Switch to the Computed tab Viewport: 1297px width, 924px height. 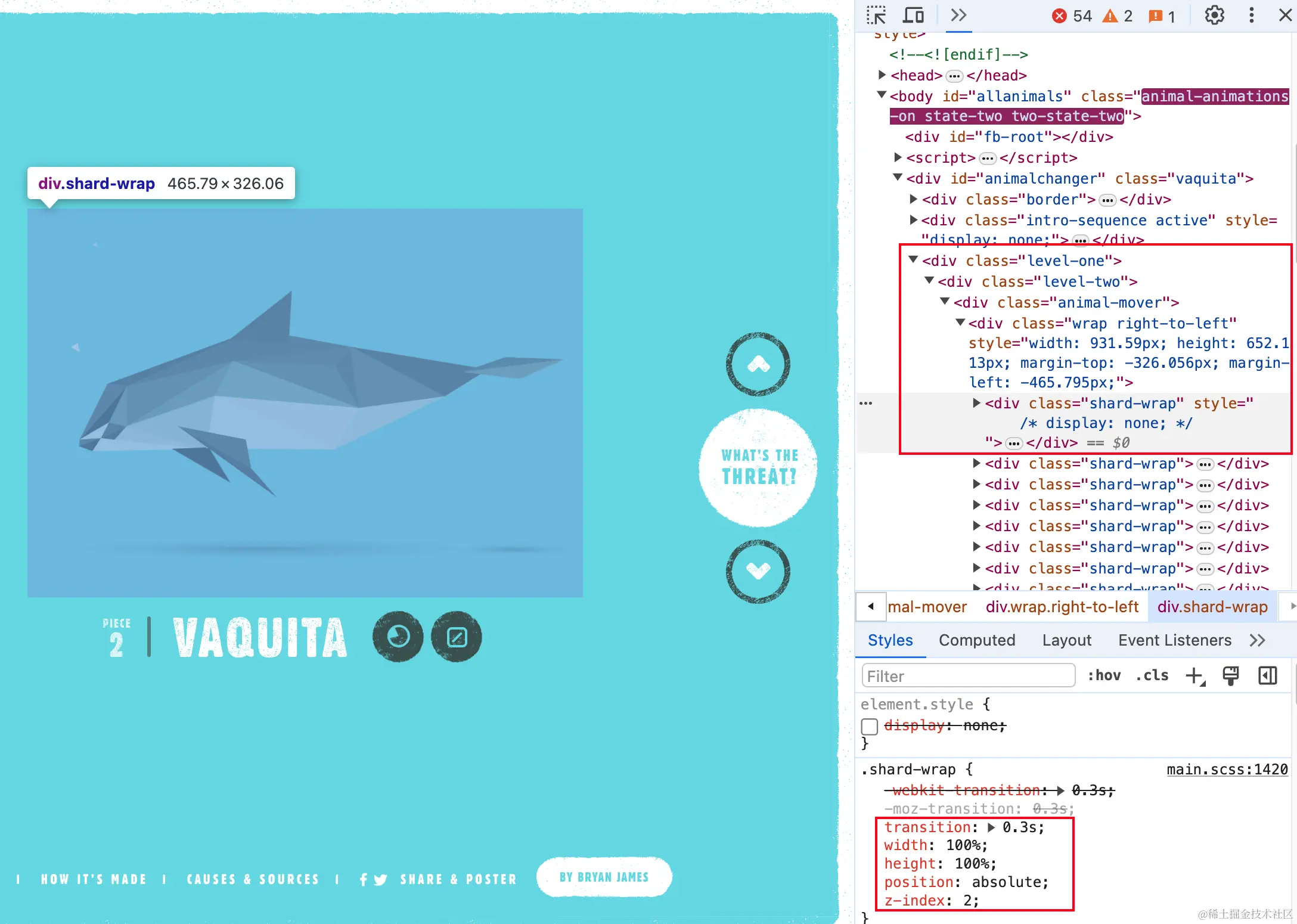(x=977, y=640)
